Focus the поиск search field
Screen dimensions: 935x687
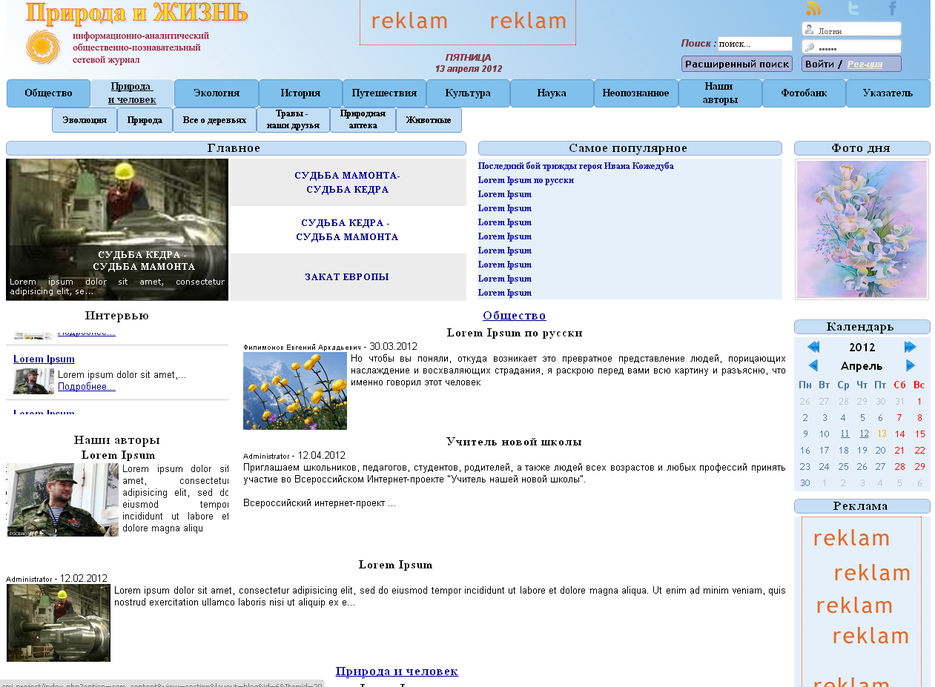tap(754, 44)
